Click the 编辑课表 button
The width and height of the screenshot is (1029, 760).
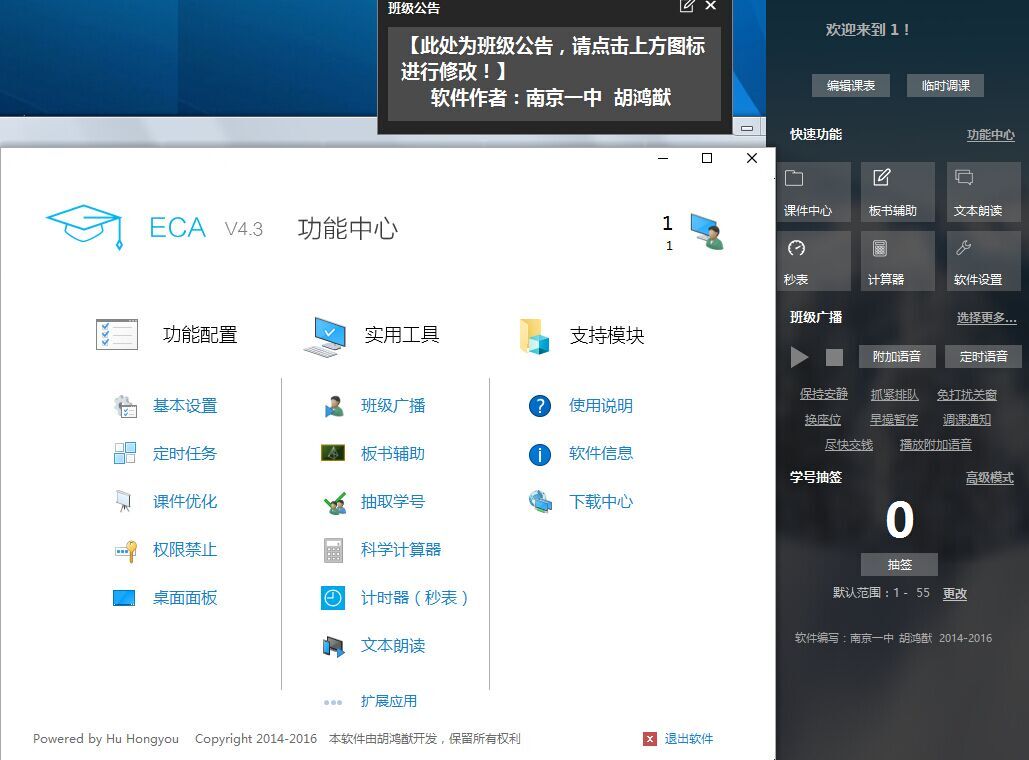(x=850, y=85)
